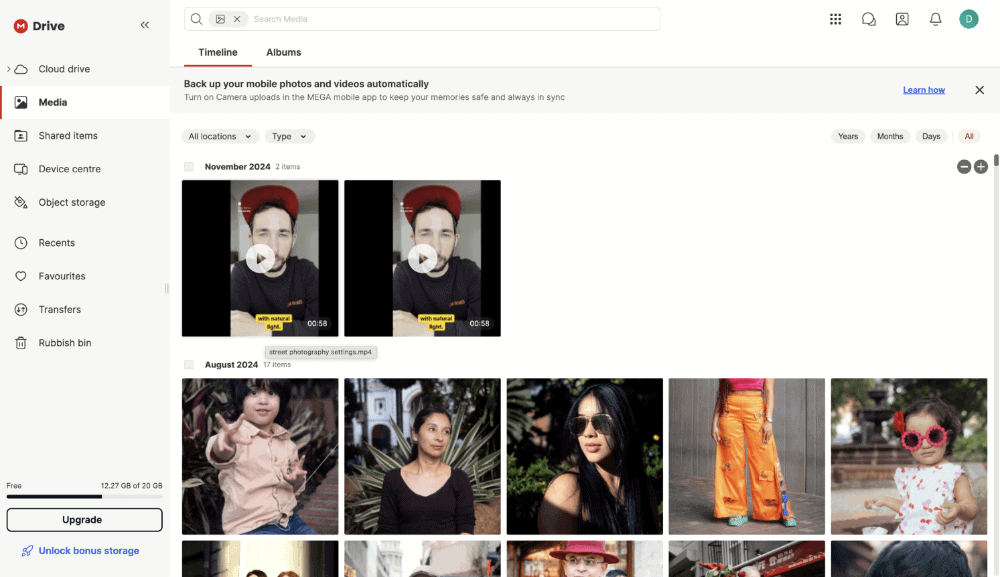The image size is (1000, 577).
Task: Remove the image filter chip in search
Action: [237, 19]
